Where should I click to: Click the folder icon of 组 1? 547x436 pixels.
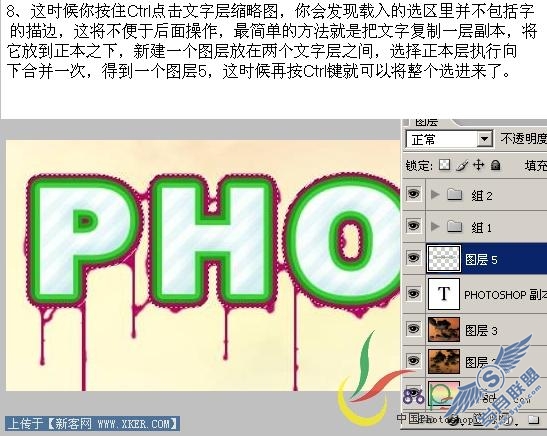(x=455, y=227)
